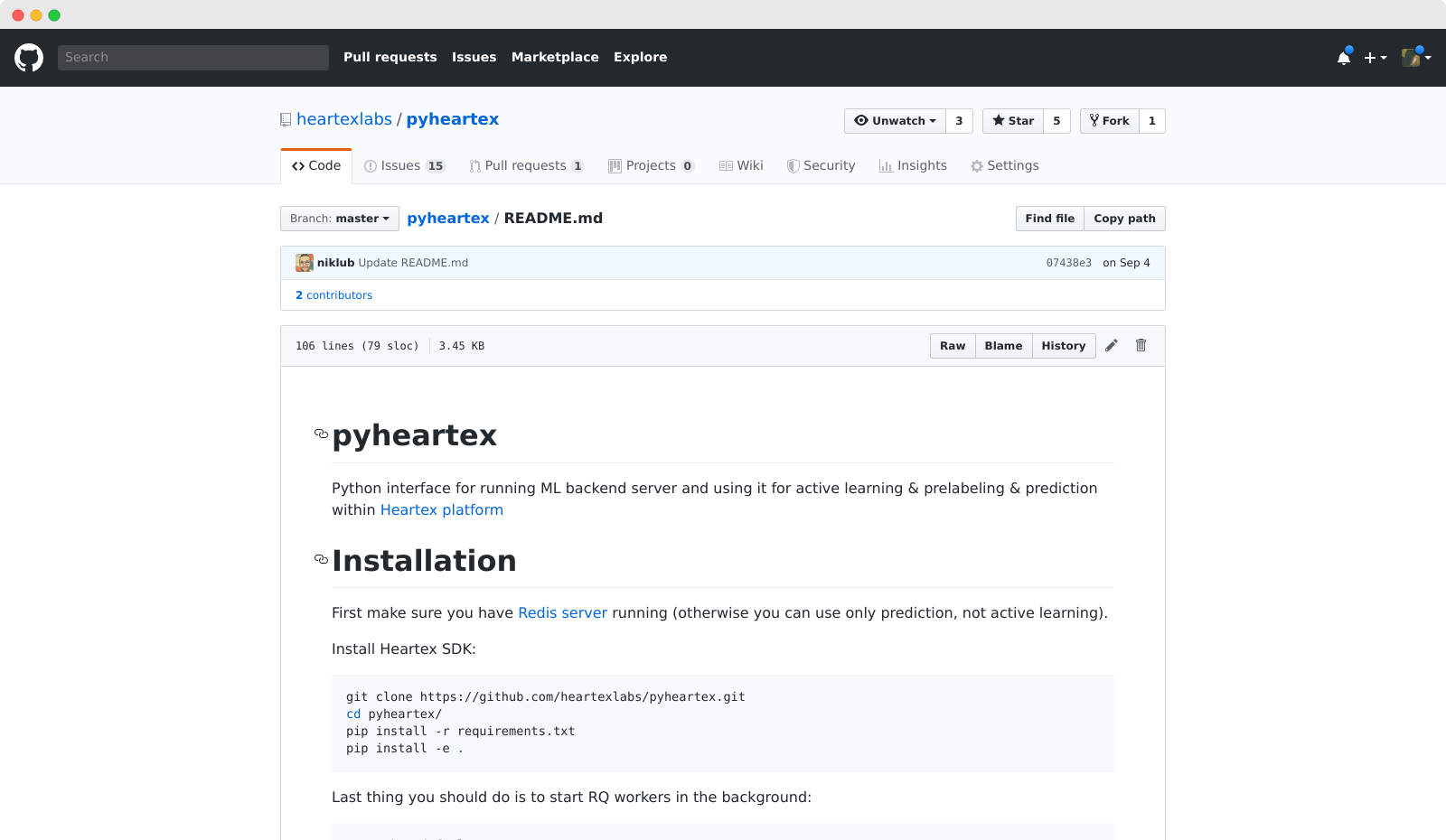View the Raw file
1446x840 pixels.
(953, 346)
